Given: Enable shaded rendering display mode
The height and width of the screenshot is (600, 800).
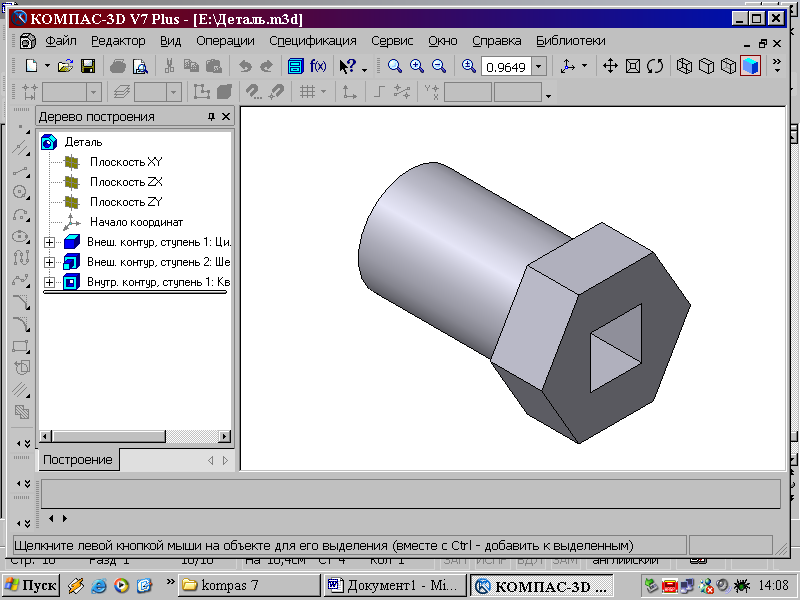Looking at the screenshot, I should (751, 66).
